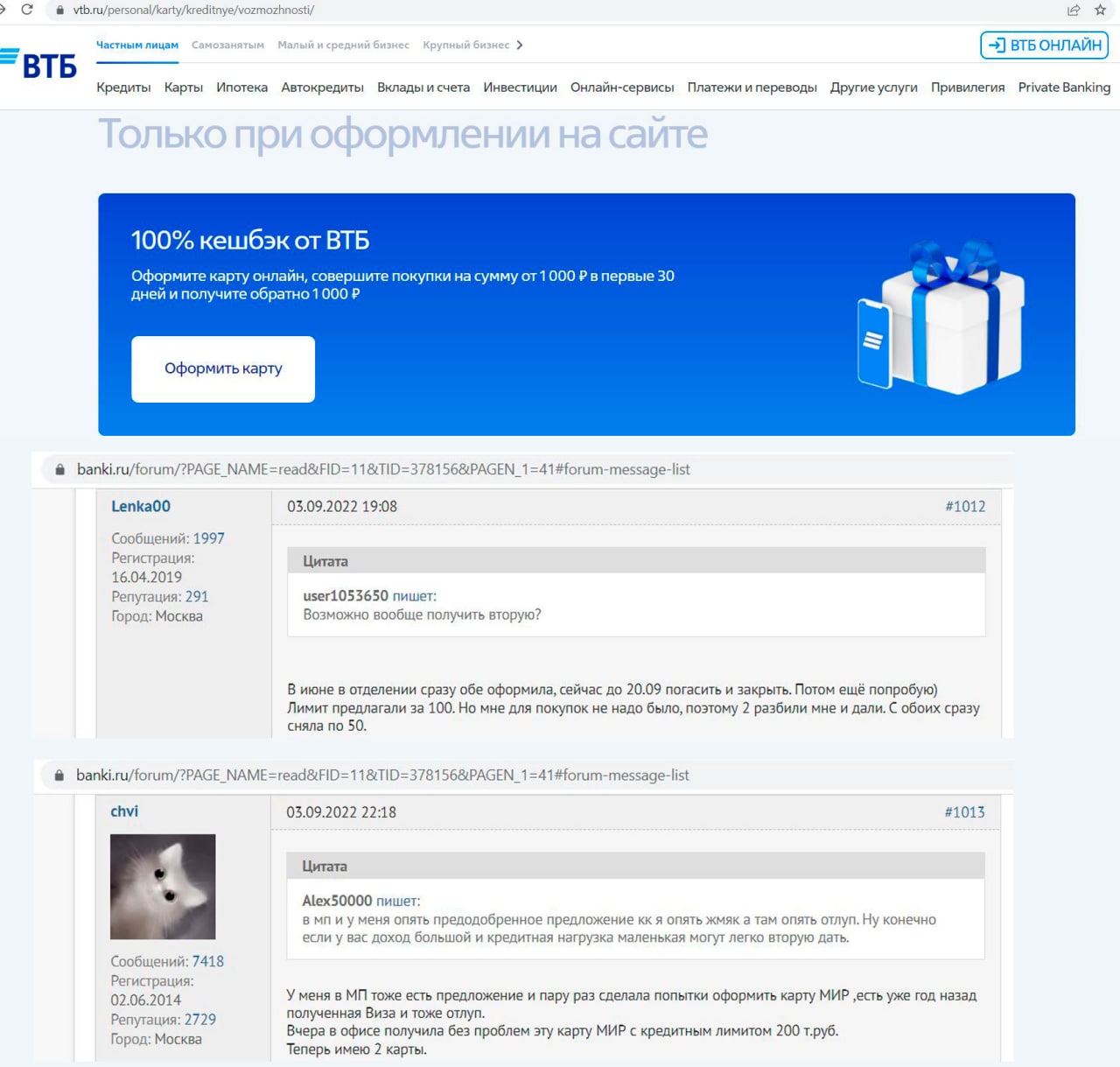
Task: Open quoted user user1053650's profile
Action: 346,596
